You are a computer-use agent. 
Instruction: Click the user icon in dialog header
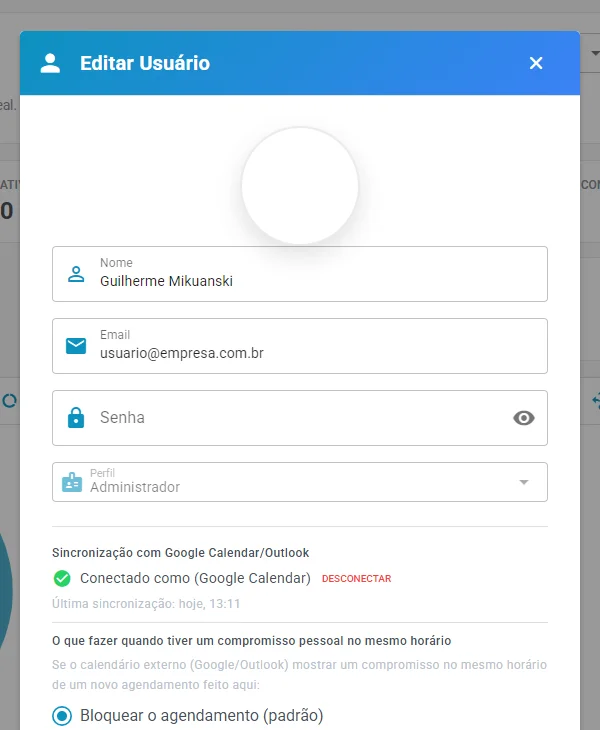tap(50, 63)
